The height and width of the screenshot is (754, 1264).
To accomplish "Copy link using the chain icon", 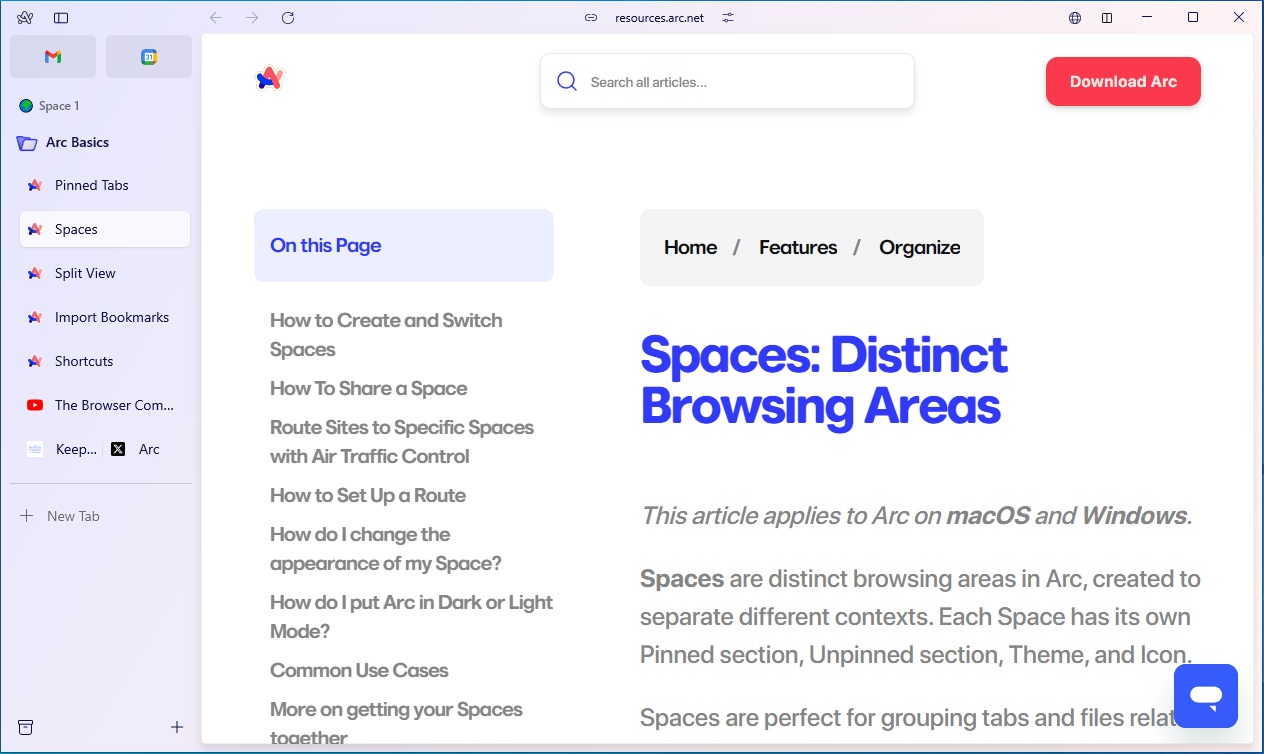I will (x=591, y=18).
